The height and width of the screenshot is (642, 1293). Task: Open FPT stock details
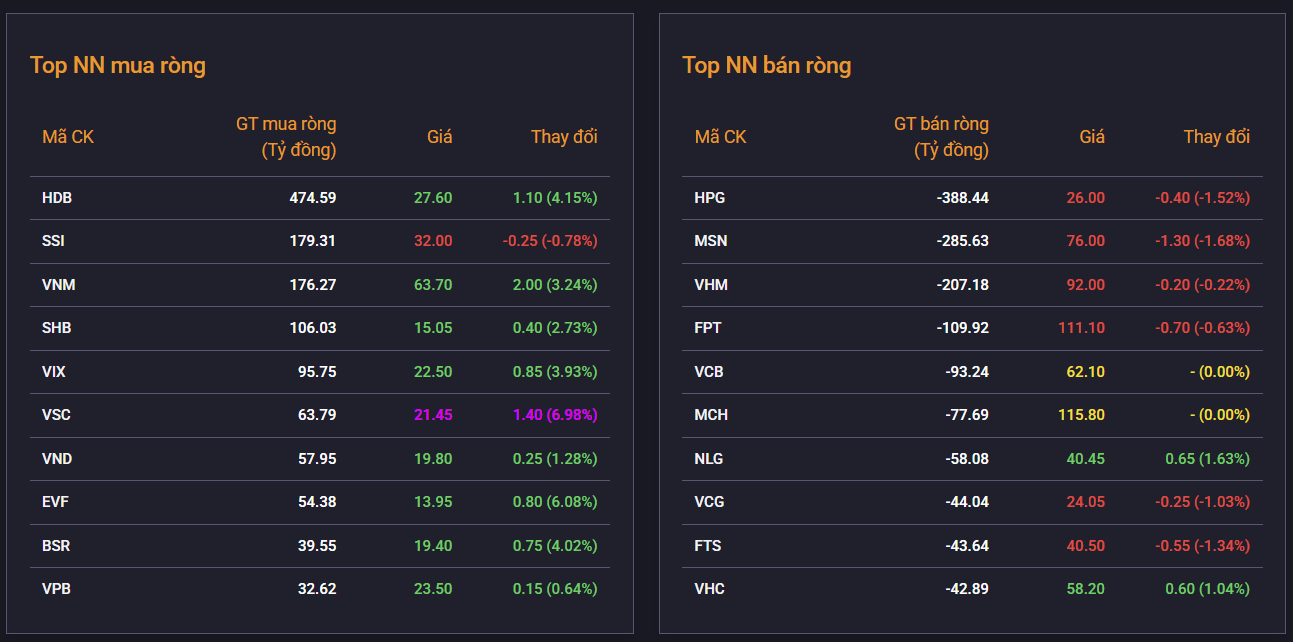(708, 328)
